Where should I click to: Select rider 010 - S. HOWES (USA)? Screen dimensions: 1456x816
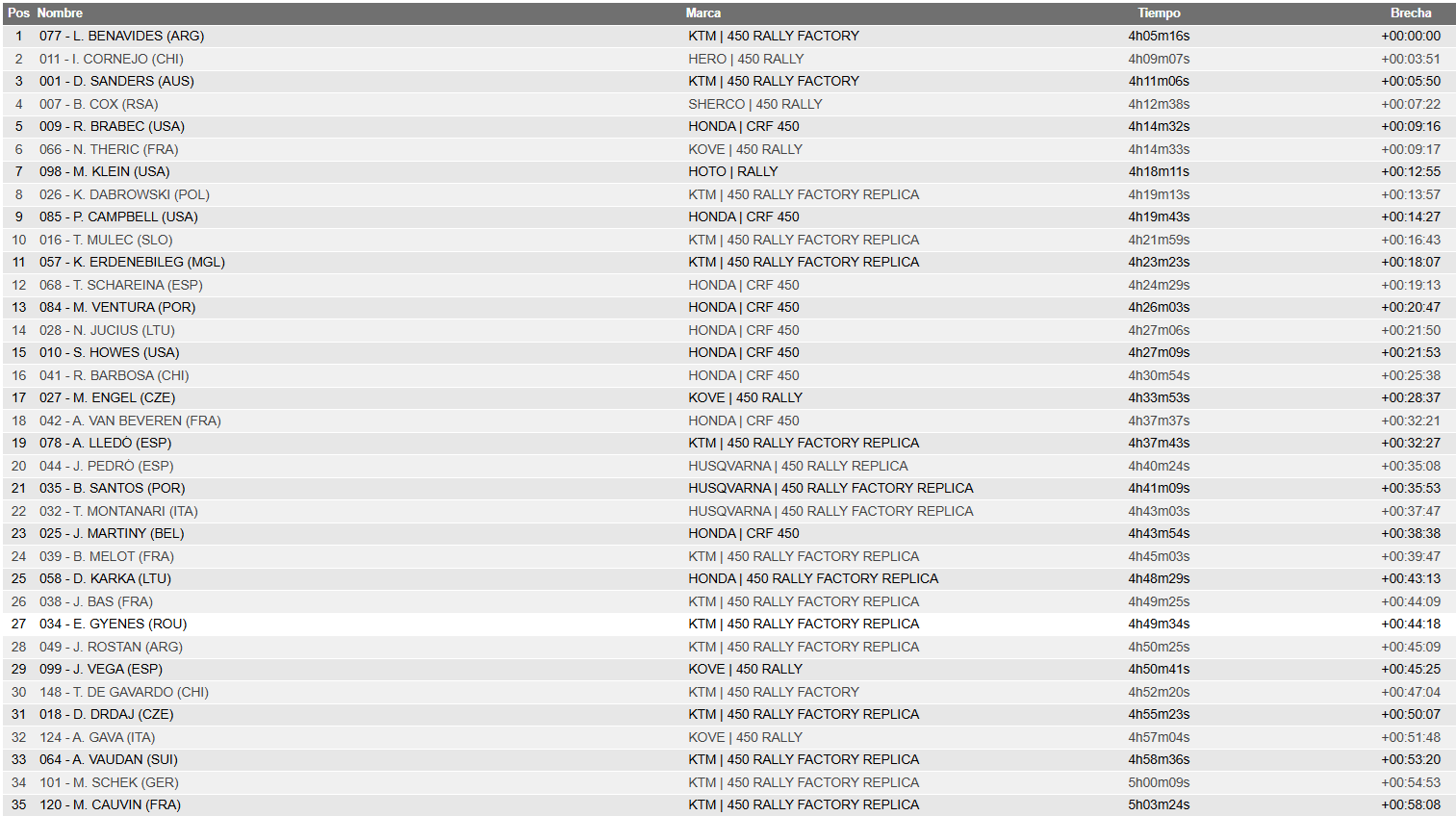pyautogui.click(x=110, y=352)
